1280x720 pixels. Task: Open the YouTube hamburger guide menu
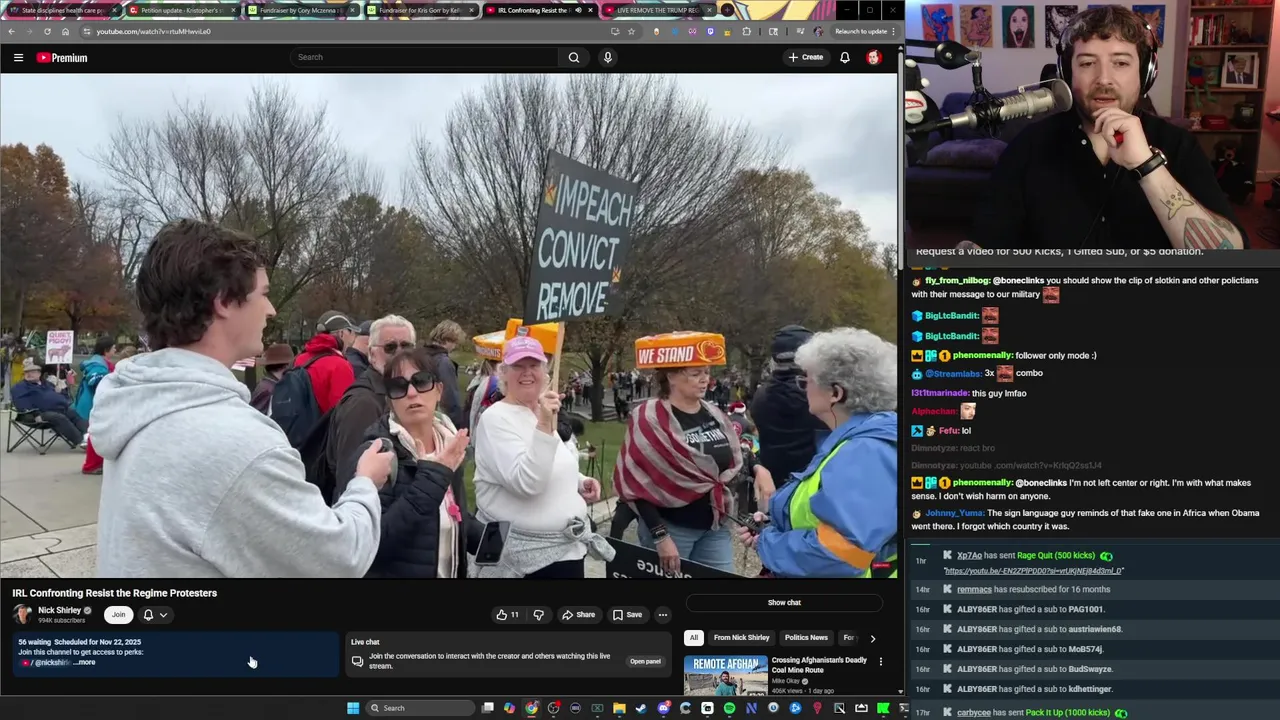coord(18,58)
